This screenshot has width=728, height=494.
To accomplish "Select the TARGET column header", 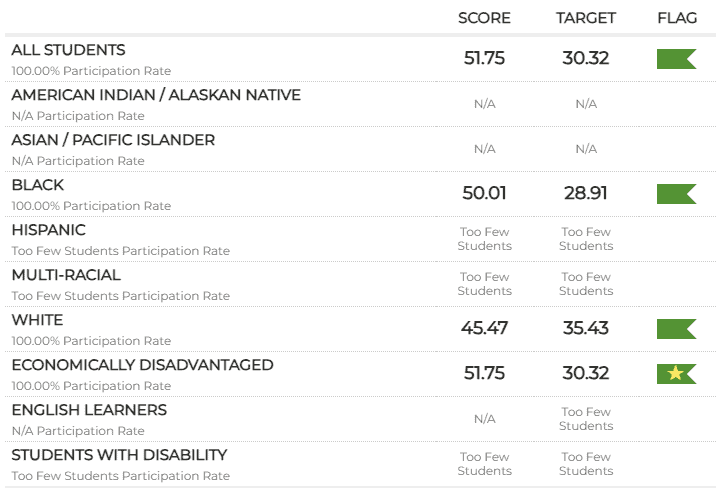I will tap(586, 18).
